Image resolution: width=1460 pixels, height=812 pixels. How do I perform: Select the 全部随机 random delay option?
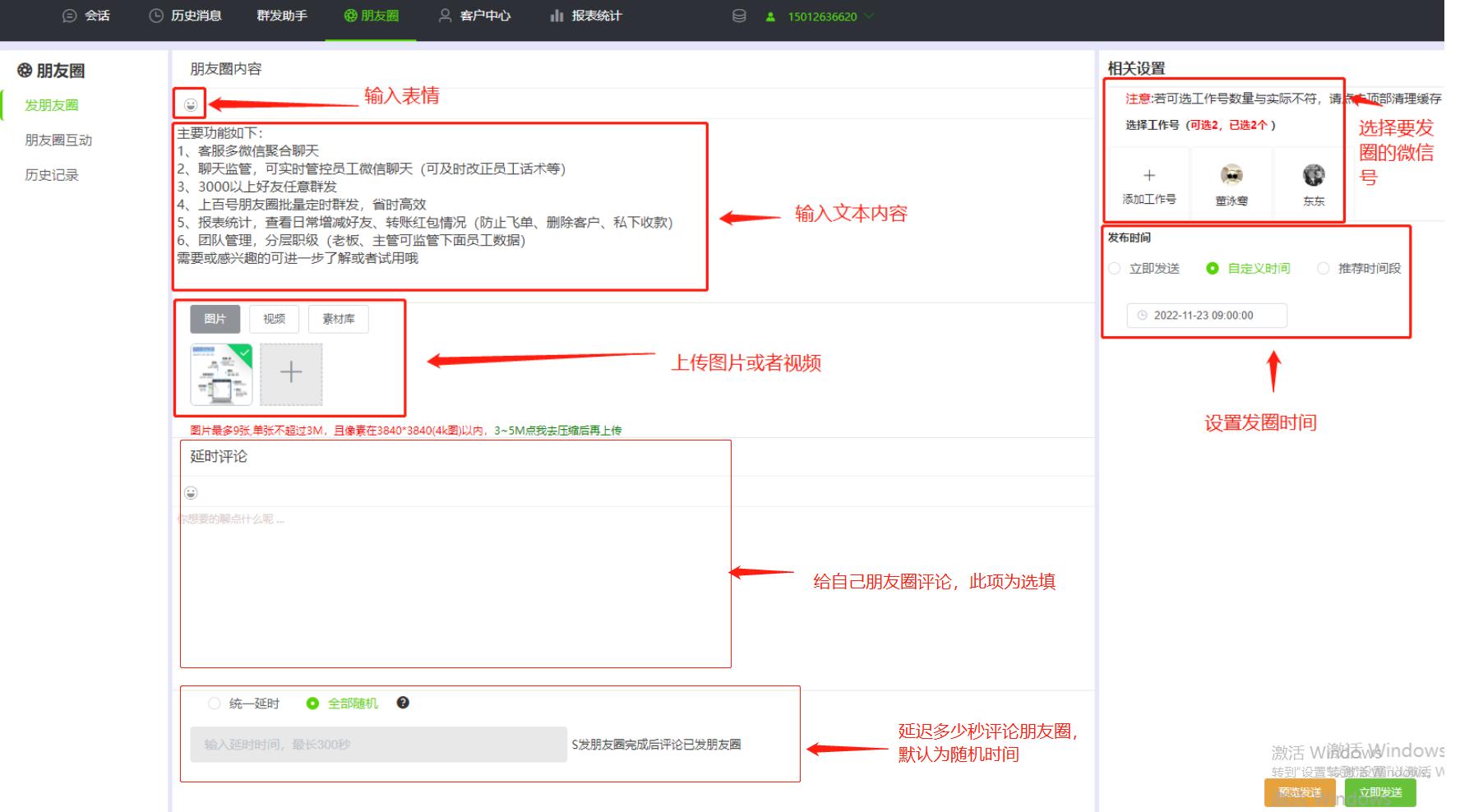click(312, 703)
